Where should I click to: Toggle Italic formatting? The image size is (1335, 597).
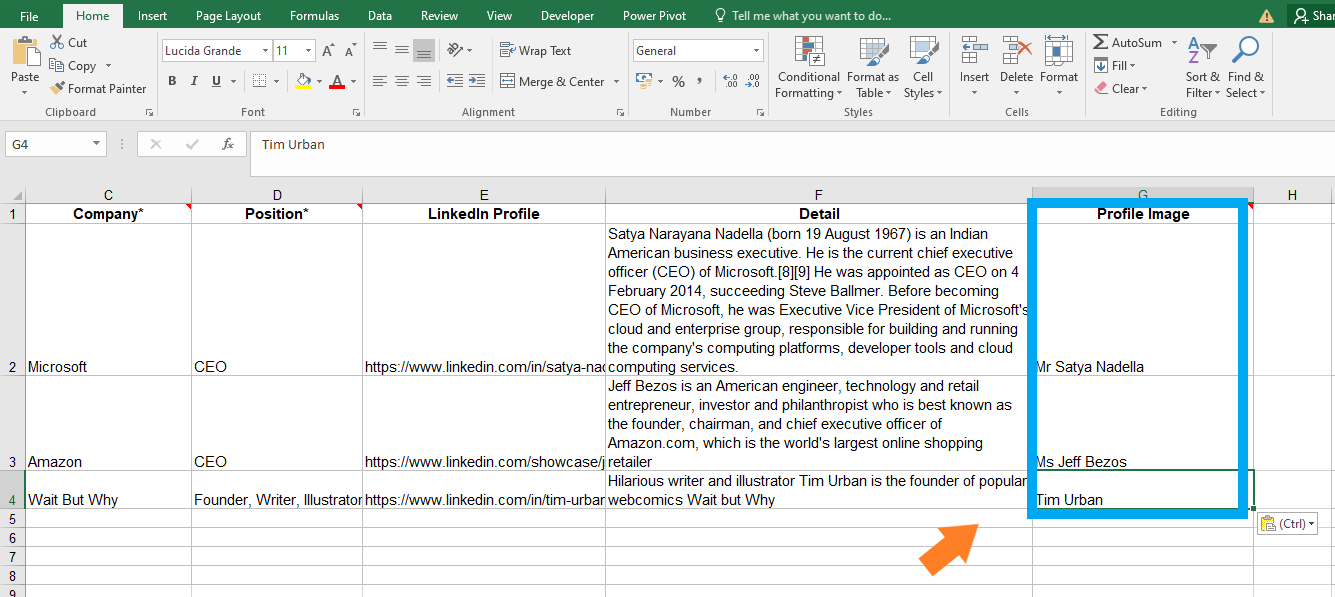tap(194, 81)
